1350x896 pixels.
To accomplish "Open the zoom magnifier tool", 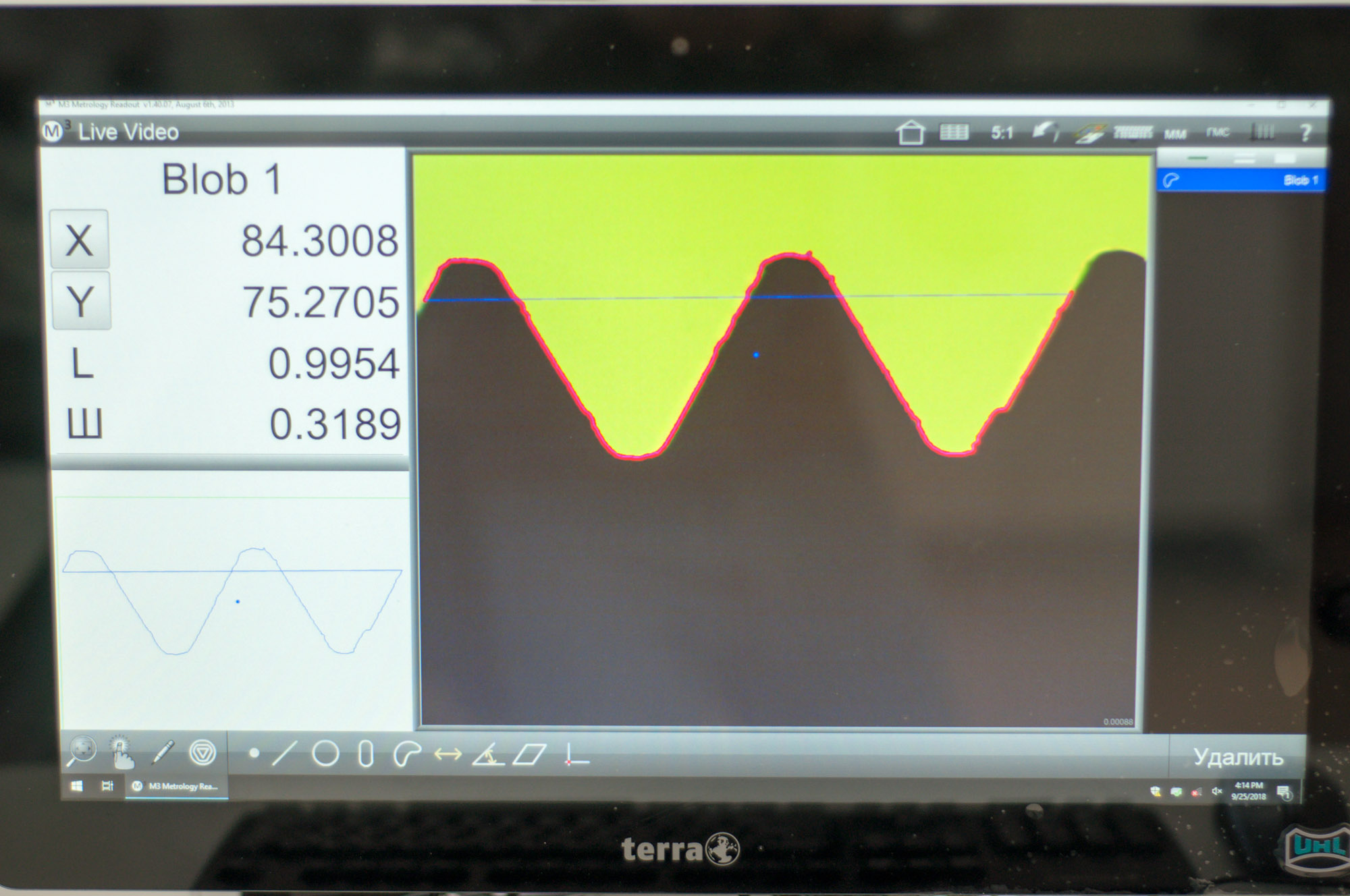I will (x=82, y=750).
